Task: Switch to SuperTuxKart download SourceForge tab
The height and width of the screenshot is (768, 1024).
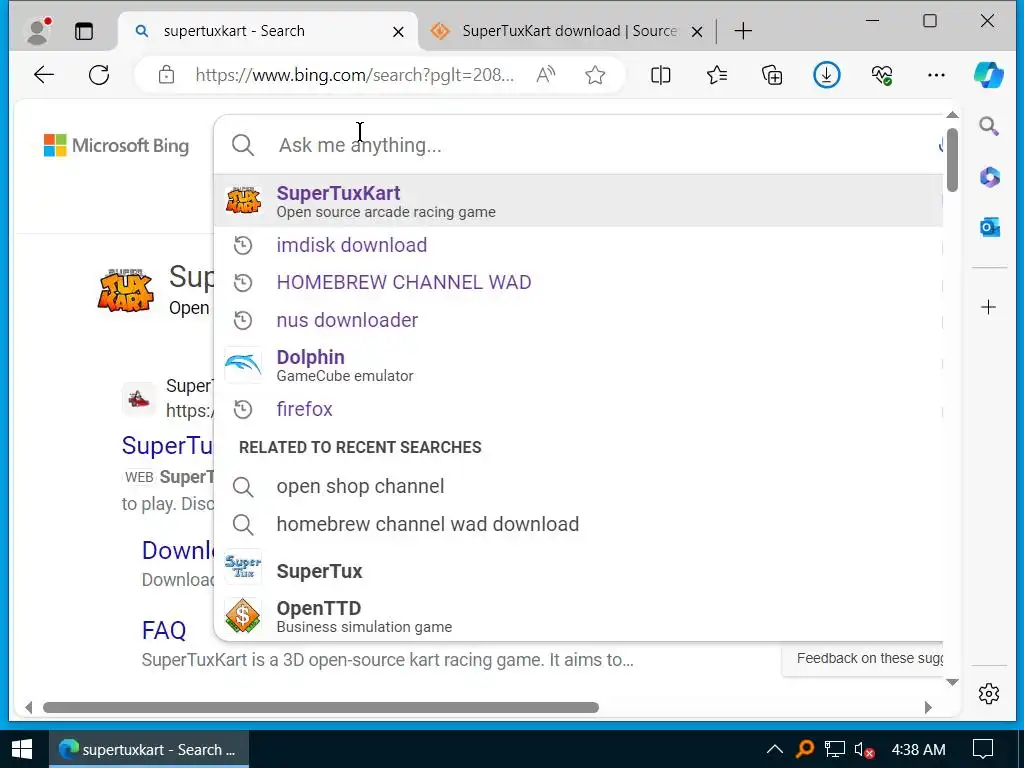Action: pyautogui.click(x=568, y=31)
